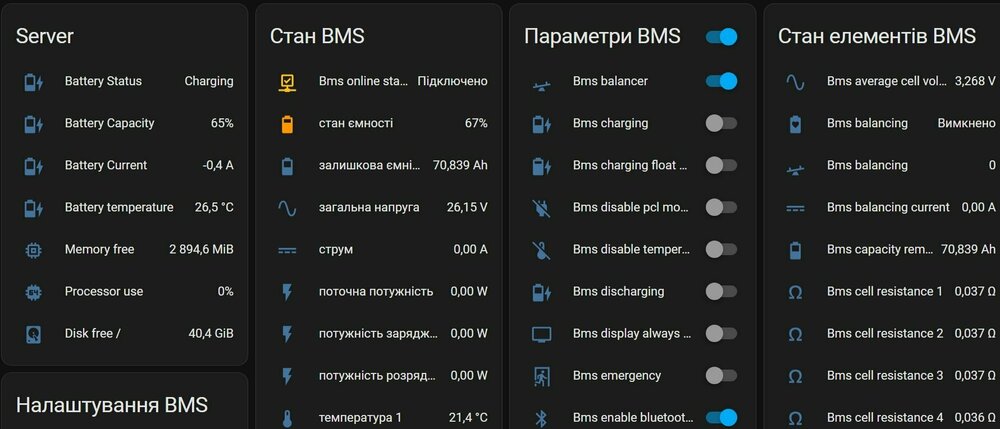Click the orange battery capacity icon
This screenshot has height=429, width=1000.
tap(287, 124)
